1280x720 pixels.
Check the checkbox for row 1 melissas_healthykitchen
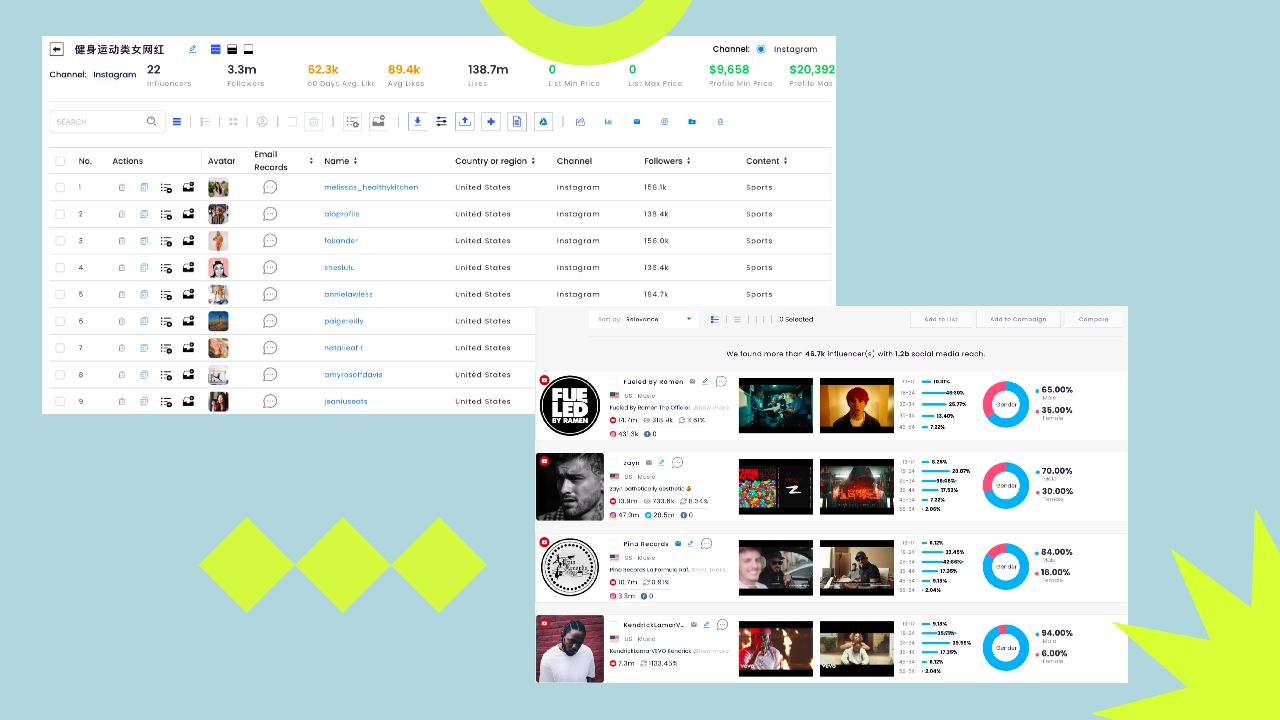60,187
